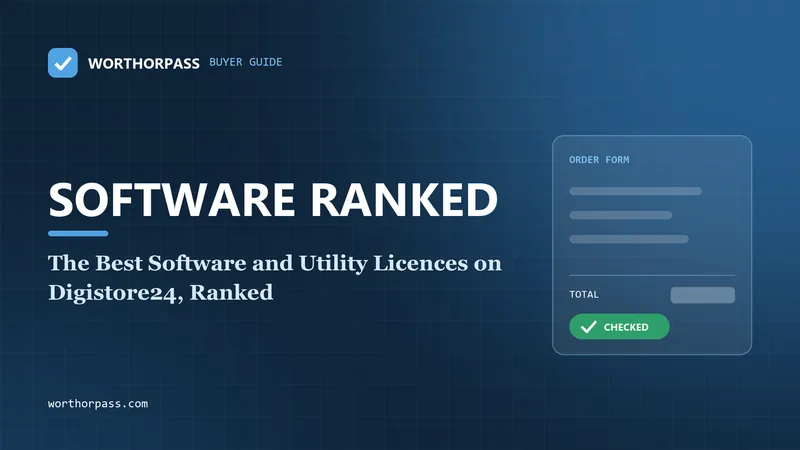The height and width of the screenshot is (450, 800).
Task: Click the WorthOrPass checkmark logo icon
Action: coord(63,63)
